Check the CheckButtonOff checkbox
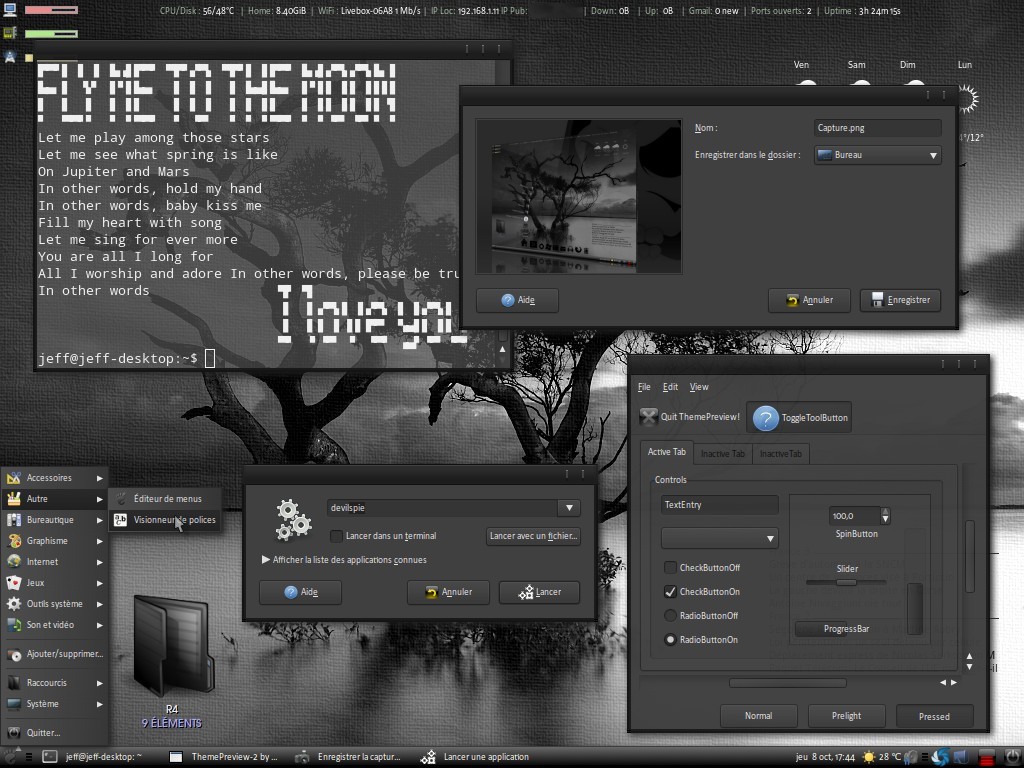The height and width of the screenshot is (768, 1024). click(670, 568)
